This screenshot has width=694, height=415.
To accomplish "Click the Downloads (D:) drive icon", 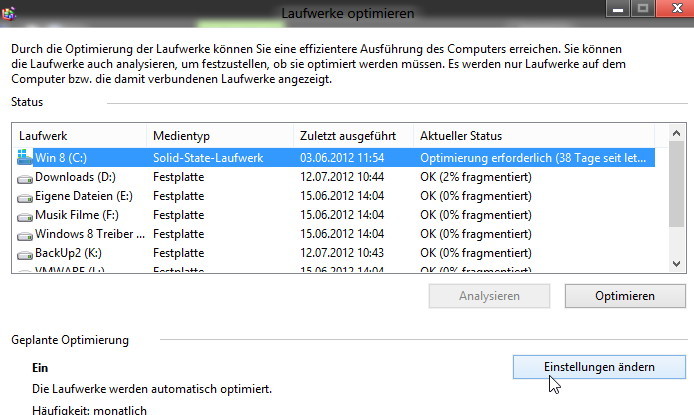I will [25, 178].
